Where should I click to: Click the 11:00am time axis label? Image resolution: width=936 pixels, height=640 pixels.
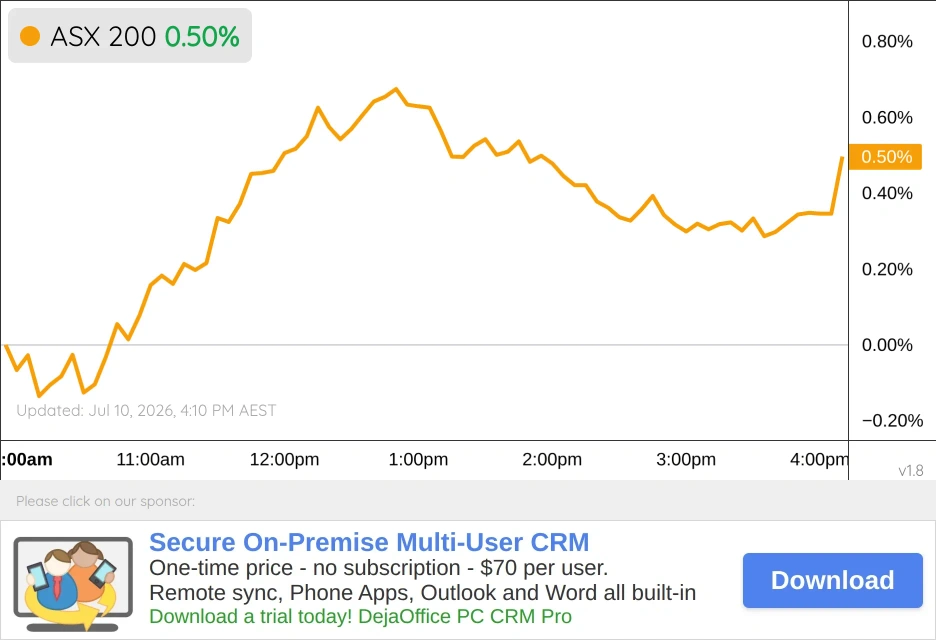[150, 459]
